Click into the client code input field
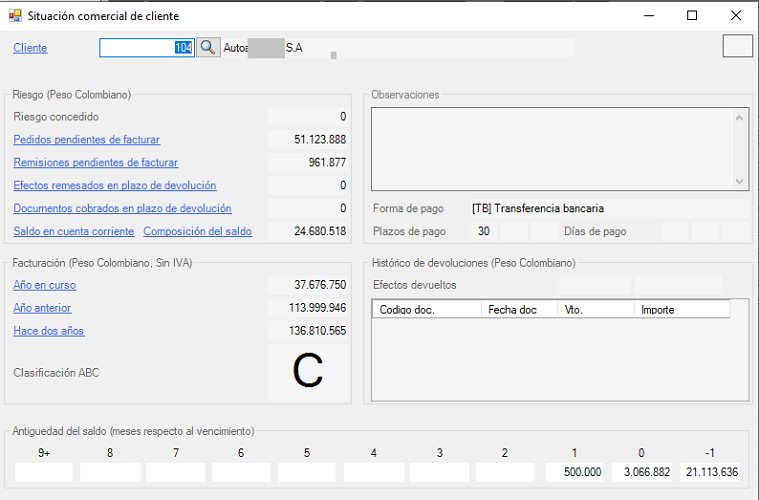This screenshot has width=759, height=500. click(145, 47)
